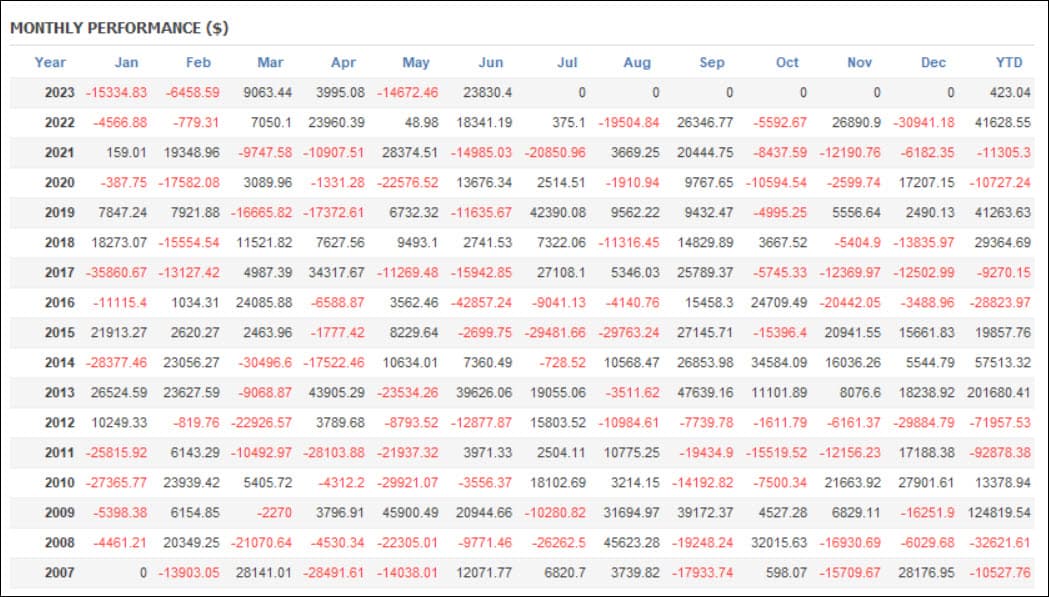Click the 2007 year row label
This screenshot has width=1049, height=597.
click(x=60, y=572)
